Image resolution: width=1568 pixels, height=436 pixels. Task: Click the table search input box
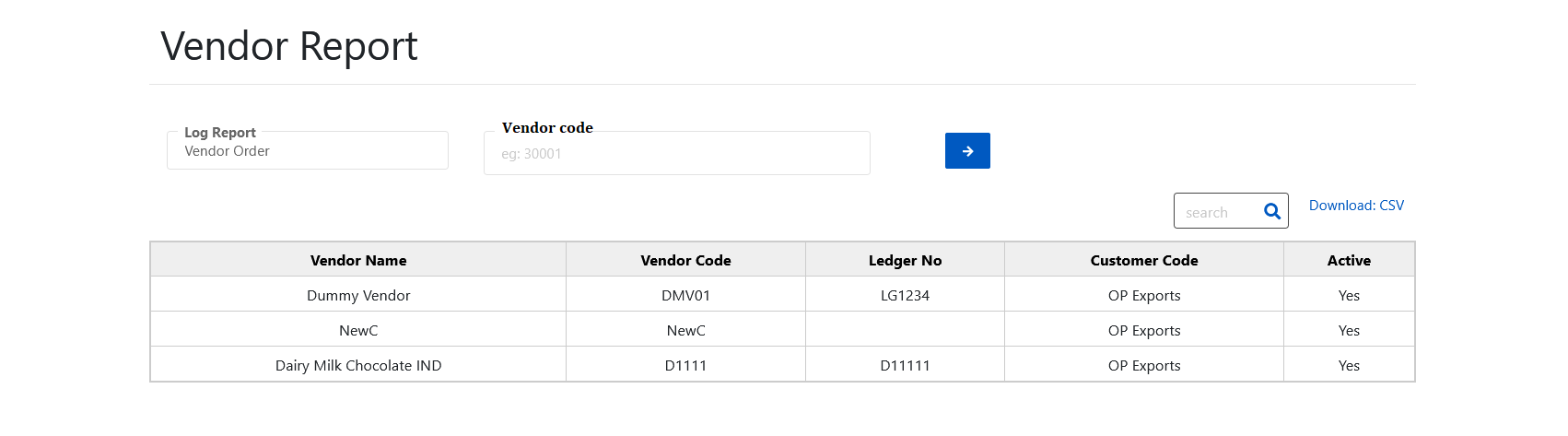pos(1218,212)
